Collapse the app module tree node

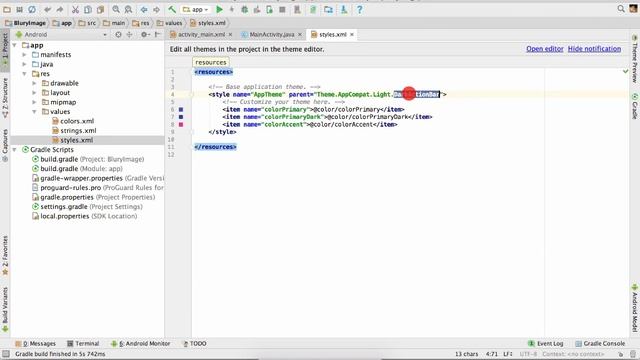(x=15, y=45)
